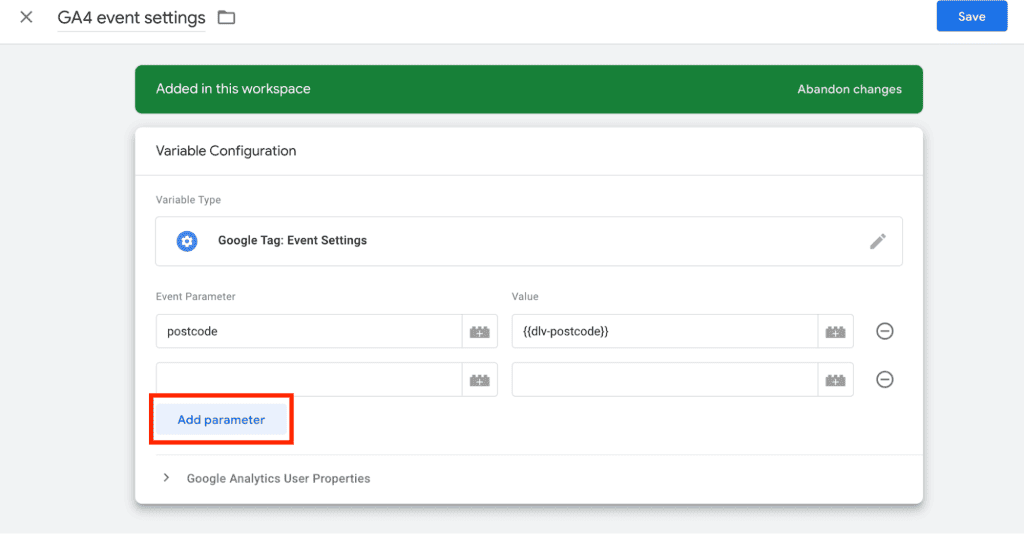Screen dimensions: 1024x534
Task: Click Abandon changes link
Action: coord(849,89)
